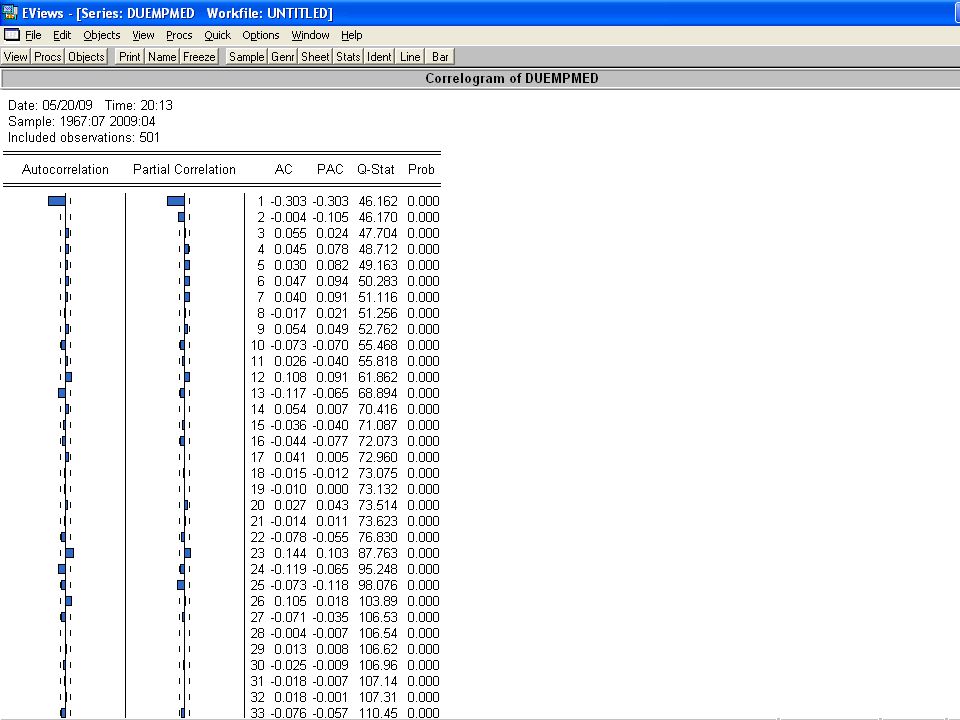Screen dimensions: 960x720
Task: Click the View button in series toolbar
Action: 15,57
